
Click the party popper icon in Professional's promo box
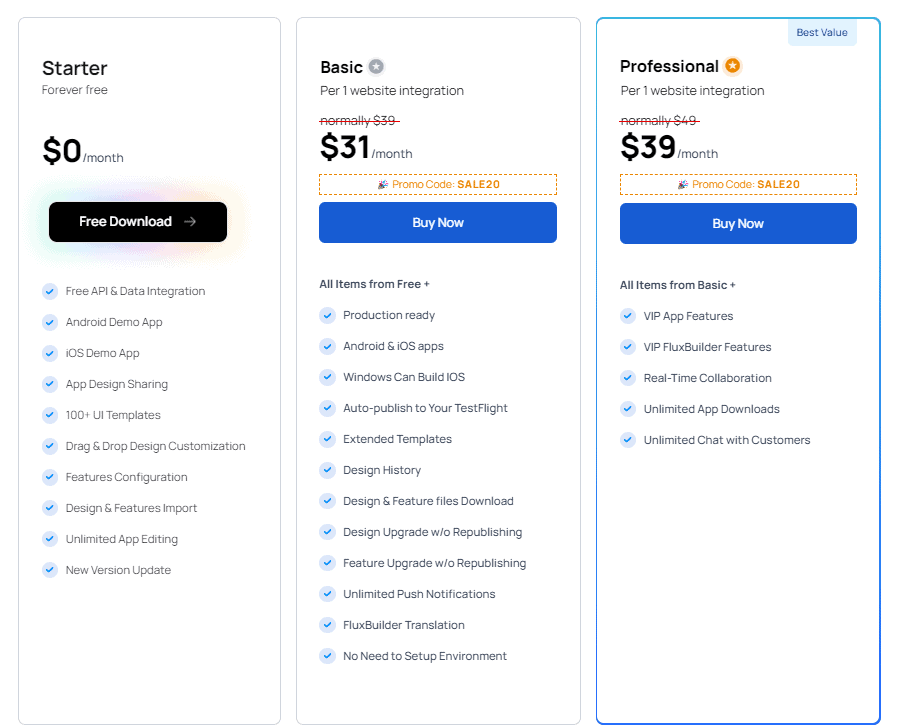pyautogui.click(x=684, y=184)
